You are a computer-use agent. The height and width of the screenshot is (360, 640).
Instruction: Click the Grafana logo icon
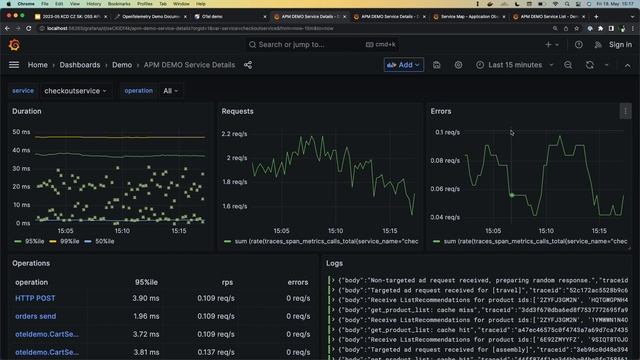point(14,45)
